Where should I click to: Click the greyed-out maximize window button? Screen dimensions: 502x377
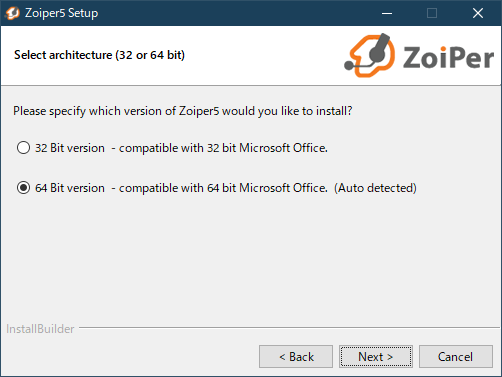point(432,13)
